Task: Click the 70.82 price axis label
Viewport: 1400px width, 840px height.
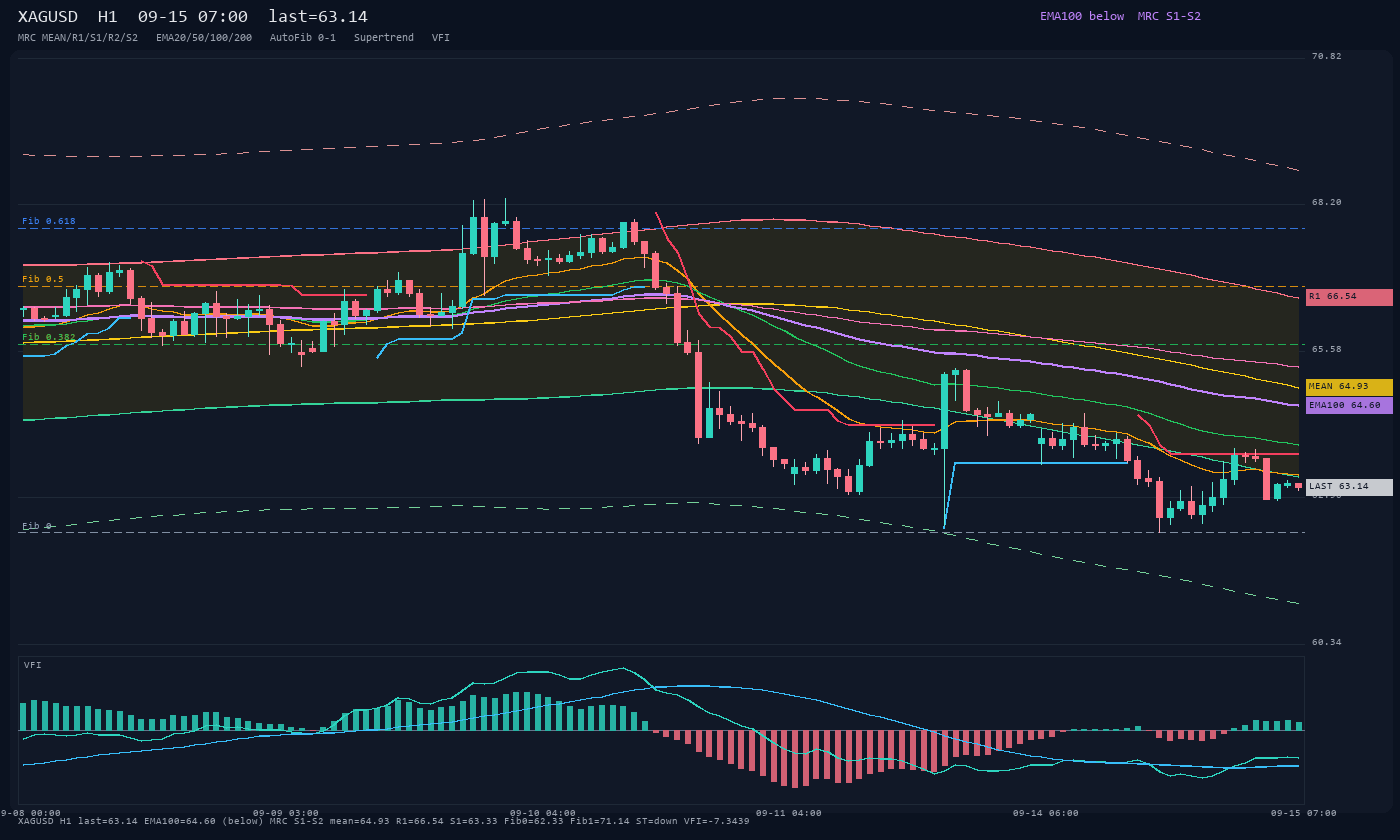Action: coord(1327,56)
